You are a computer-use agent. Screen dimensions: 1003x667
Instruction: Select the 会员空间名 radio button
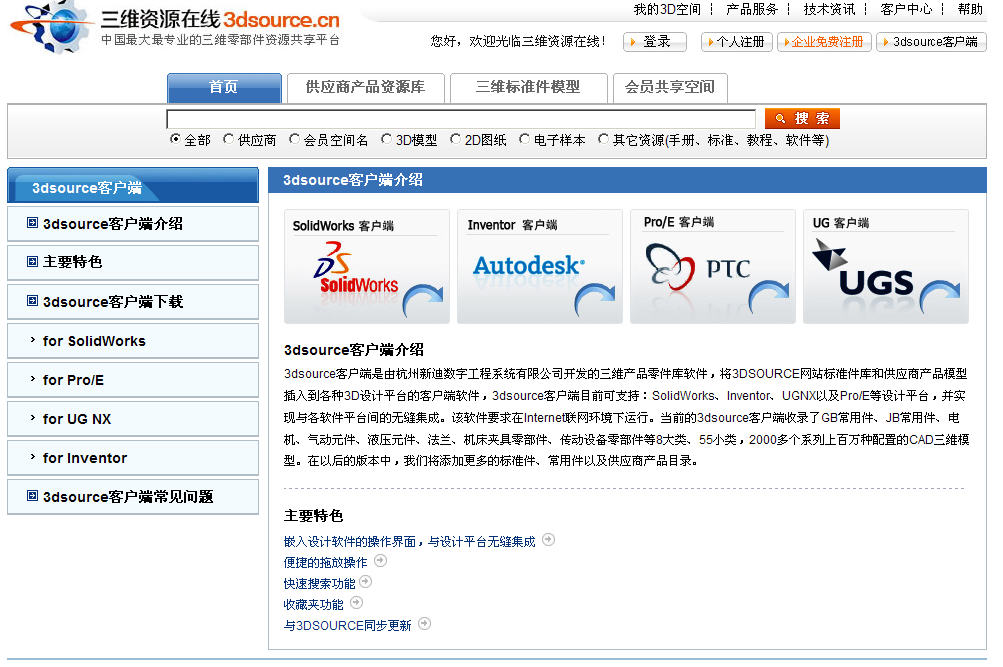(294, 139)
